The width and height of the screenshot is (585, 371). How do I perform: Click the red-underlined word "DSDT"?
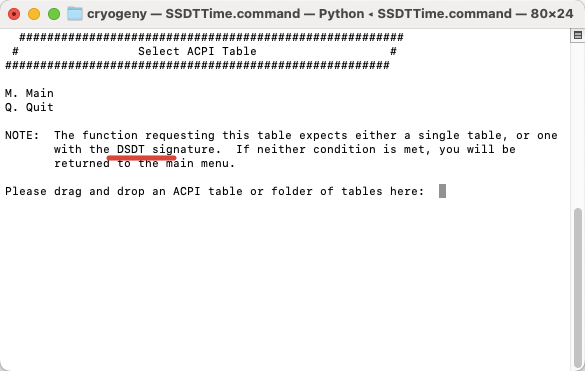(131, 149)
